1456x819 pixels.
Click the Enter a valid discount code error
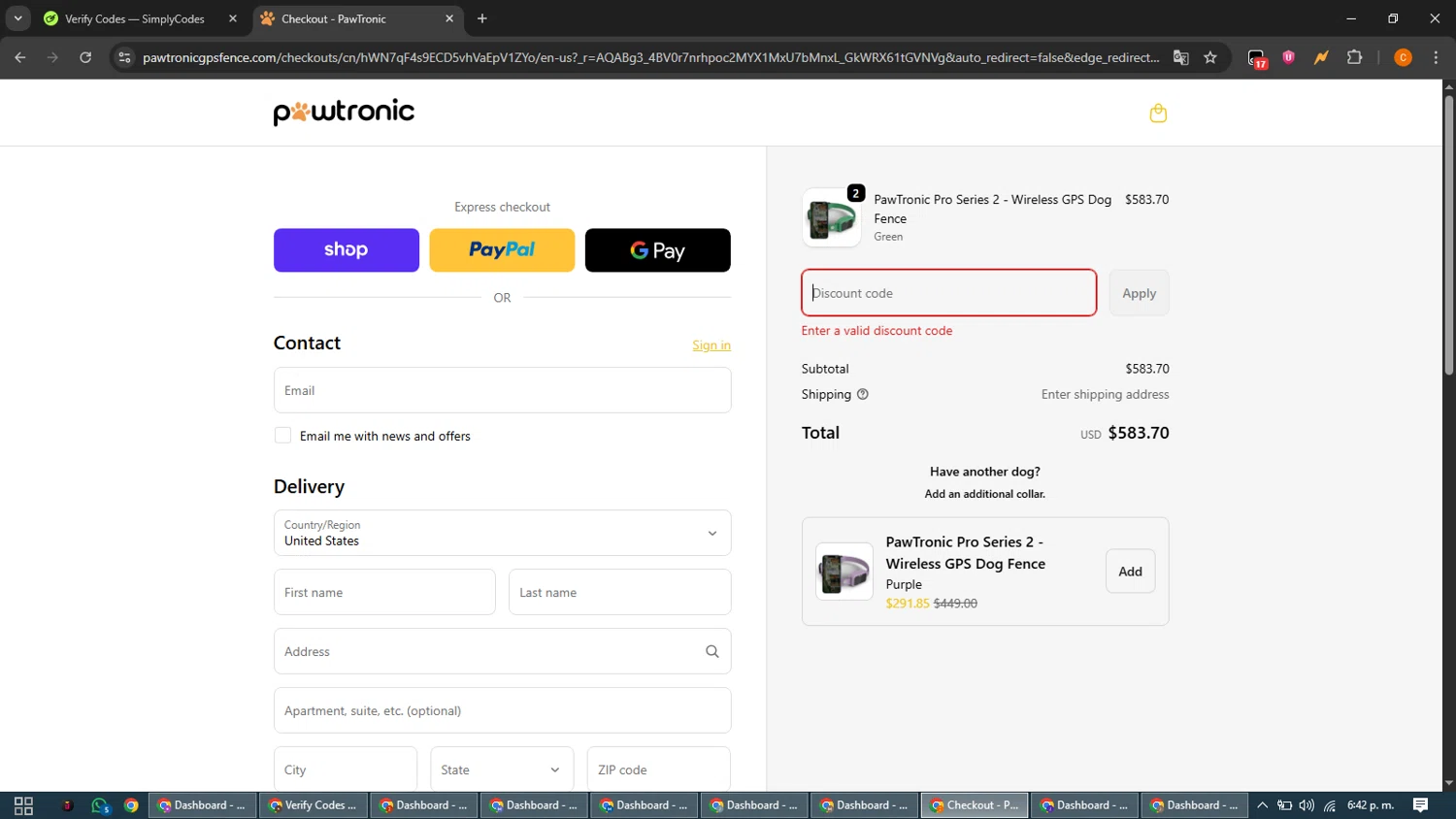[x=877, y=331]
